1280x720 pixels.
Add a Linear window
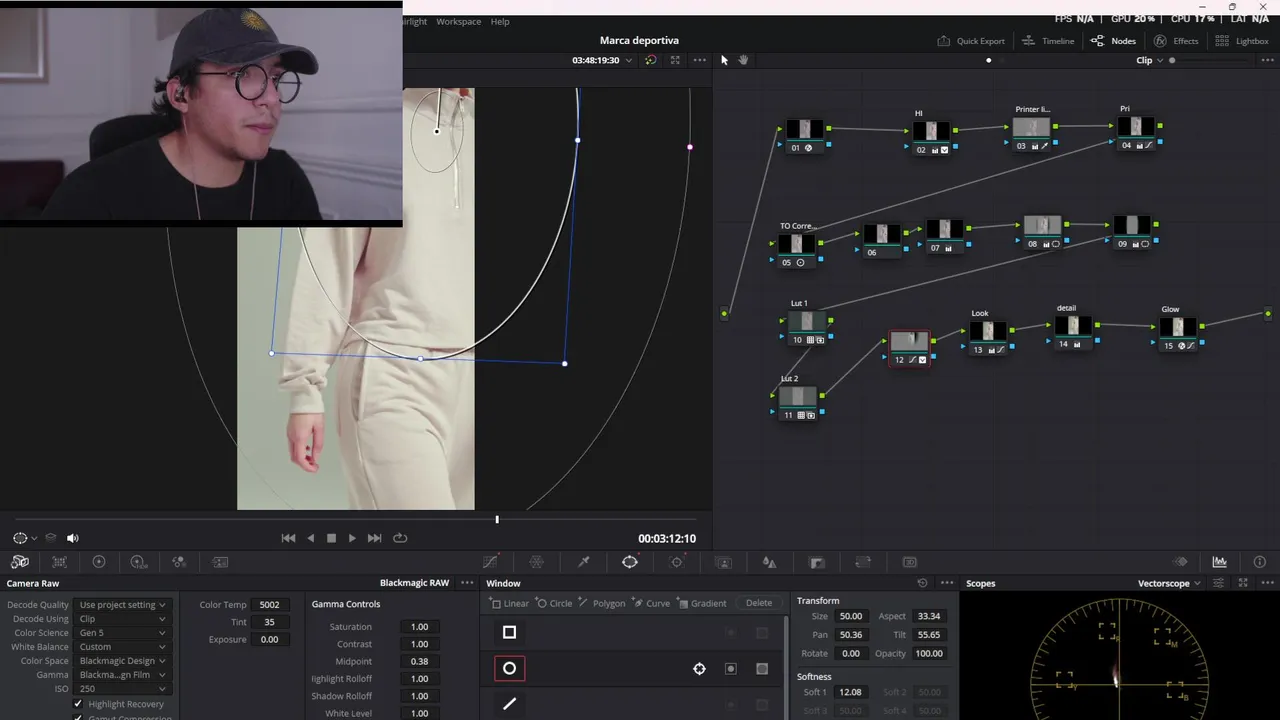[x=510, y=603]
